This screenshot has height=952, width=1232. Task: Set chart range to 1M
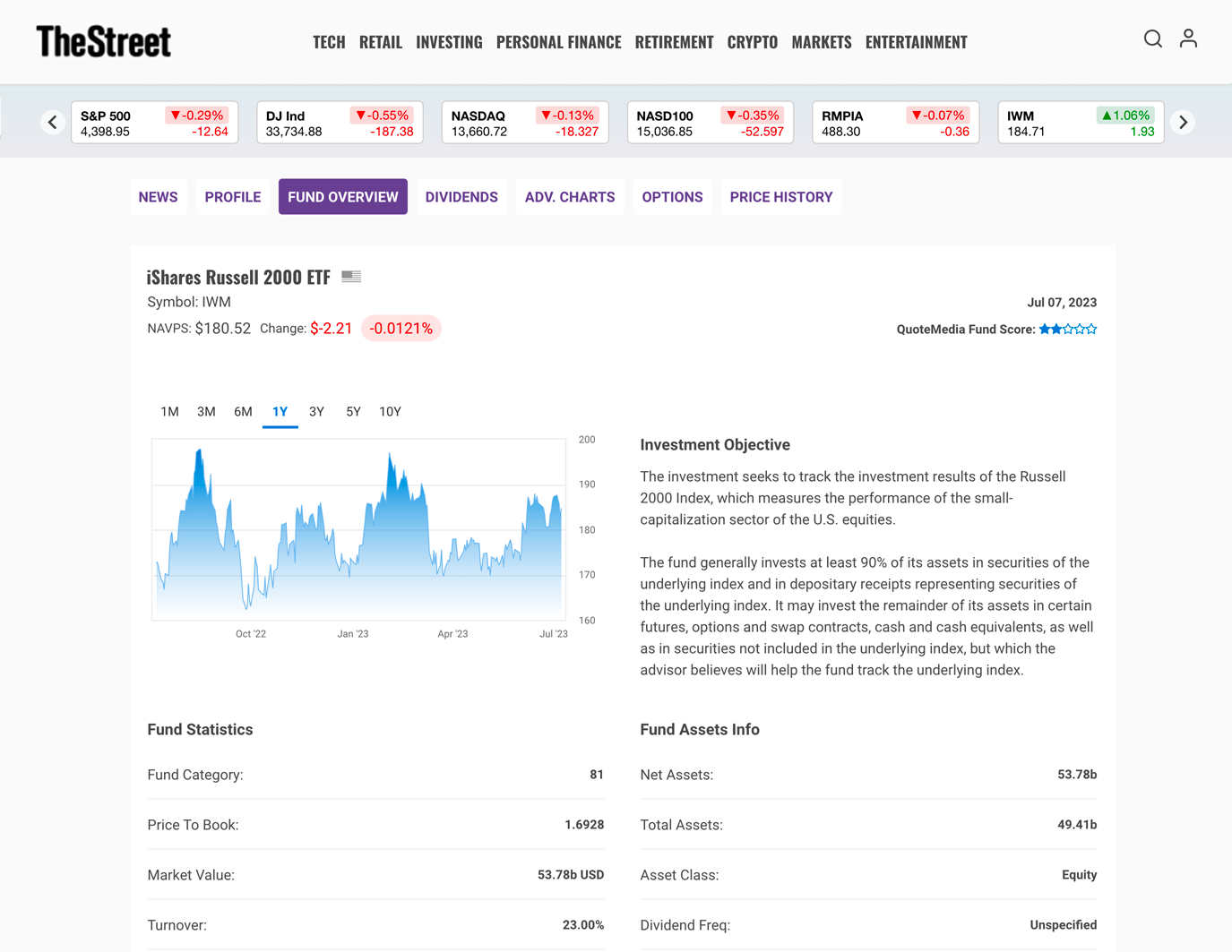[x=169, y=412]
